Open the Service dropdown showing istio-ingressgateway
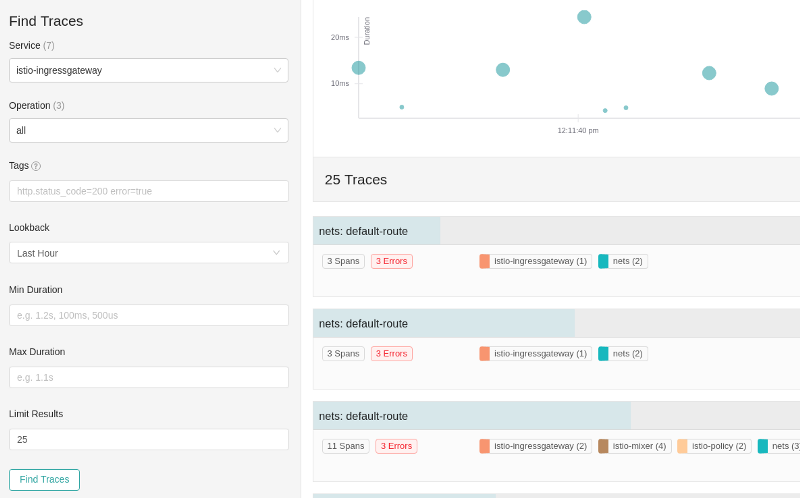Image resolution: width=800 pixels, height=498 pixels. tap(148, 70)
